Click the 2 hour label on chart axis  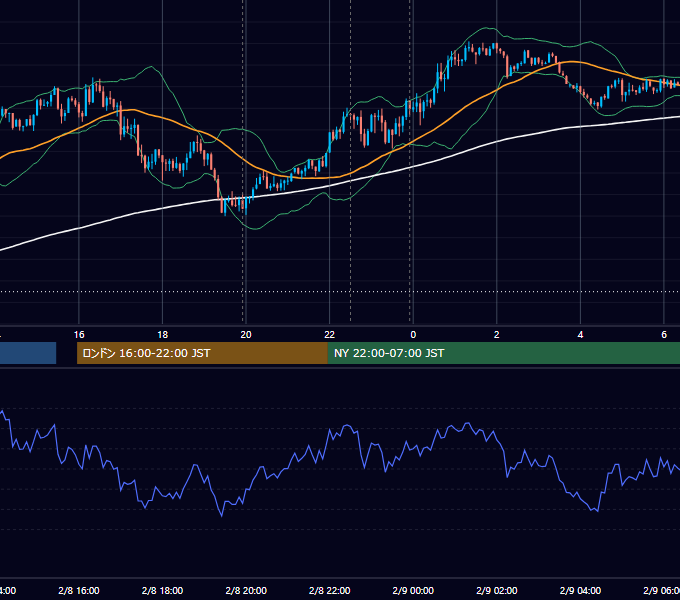(x=497, y=335)
